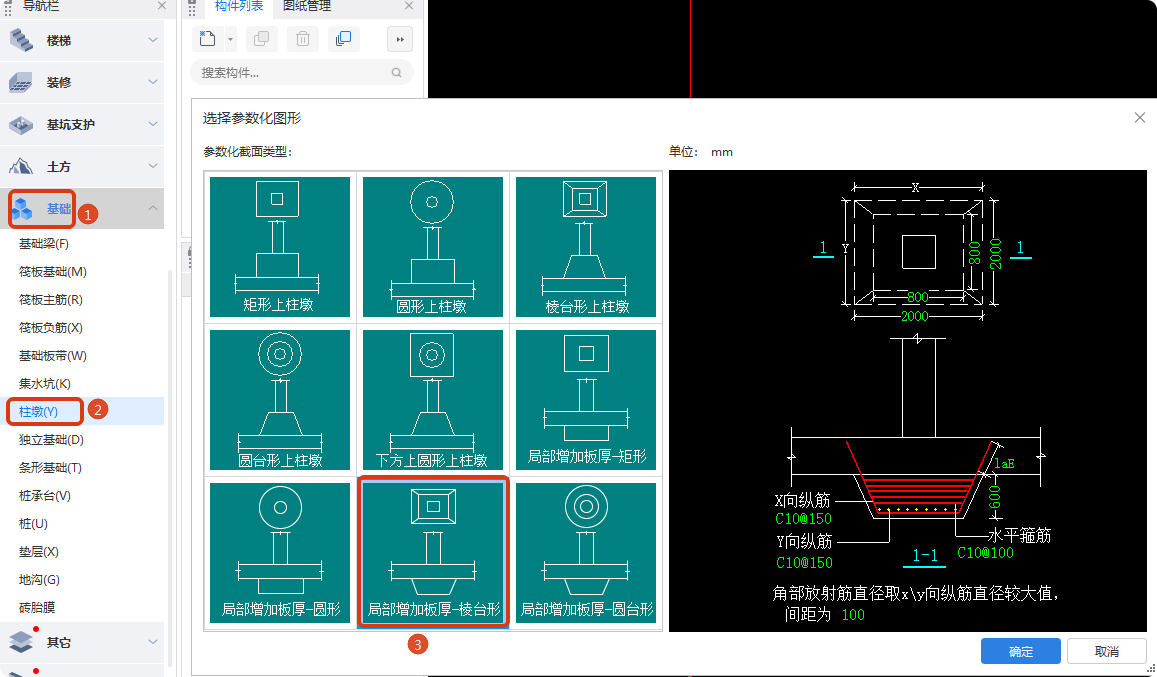Choose the 圆形上柱墩 section thumbnail
The image size is (1157, 677).
coord(432,247)
